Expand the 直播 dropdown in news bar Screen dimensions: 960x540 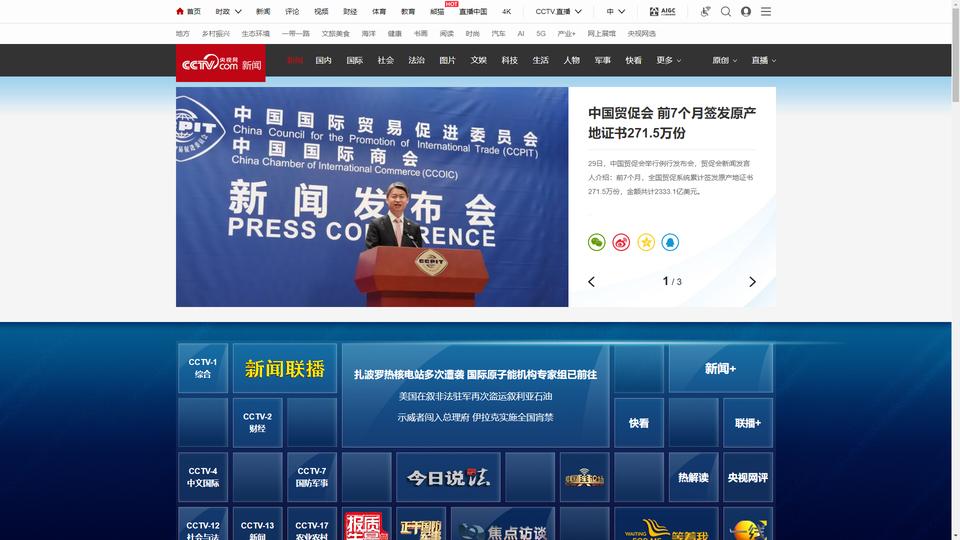click(763, 61)
